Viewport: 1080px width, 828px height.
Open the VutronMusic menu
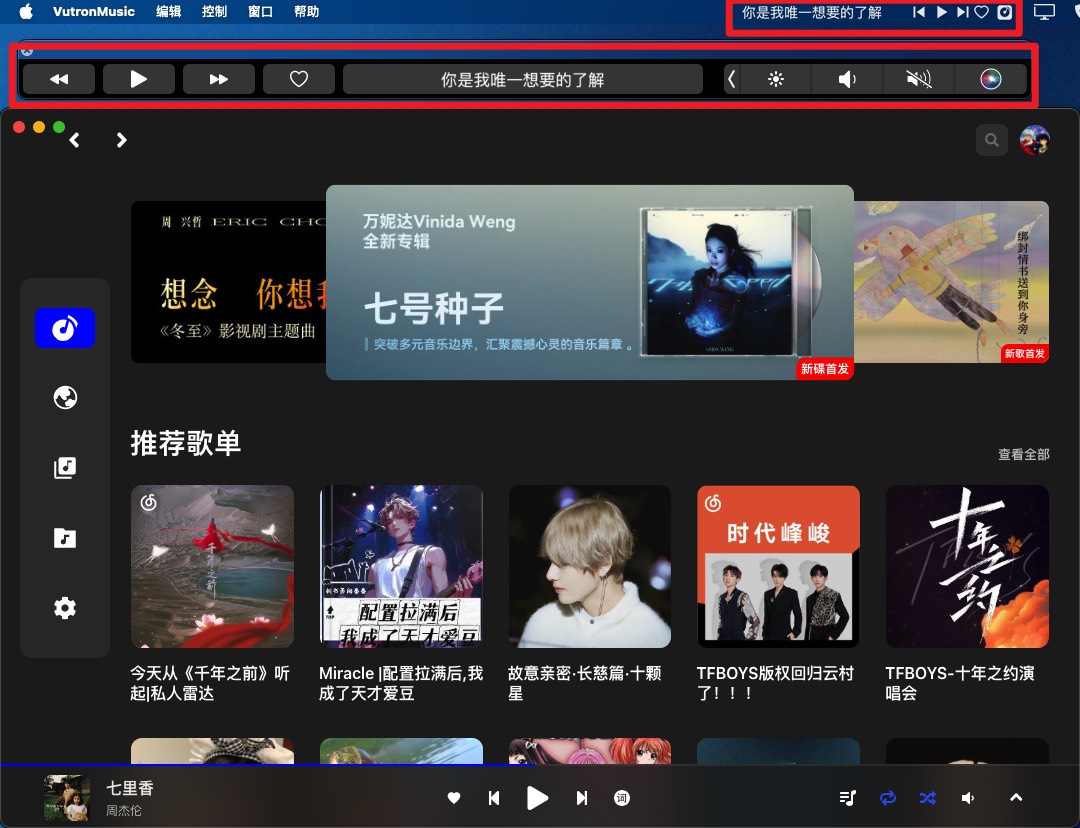(93, 12)
